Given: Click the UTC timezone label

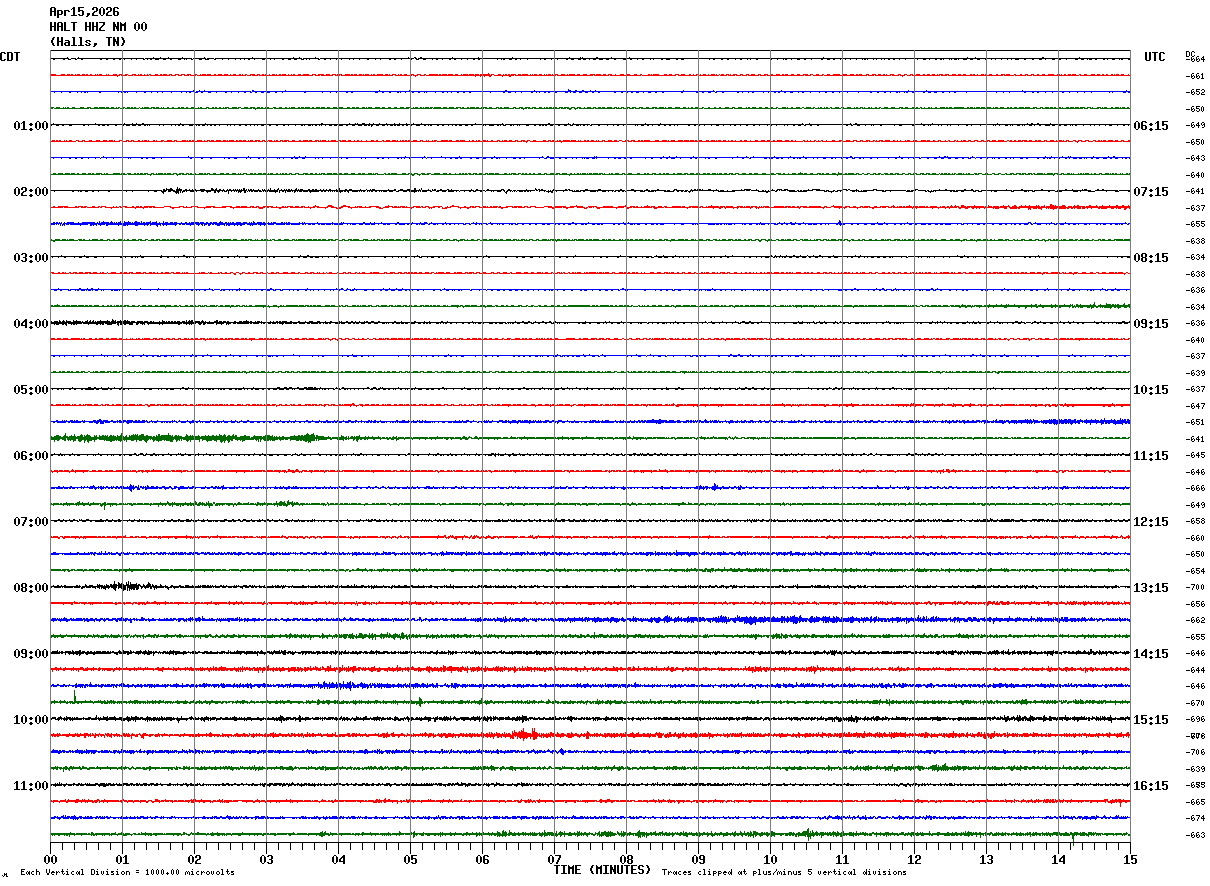Looking at the screenshot, I should point(1155,57).
